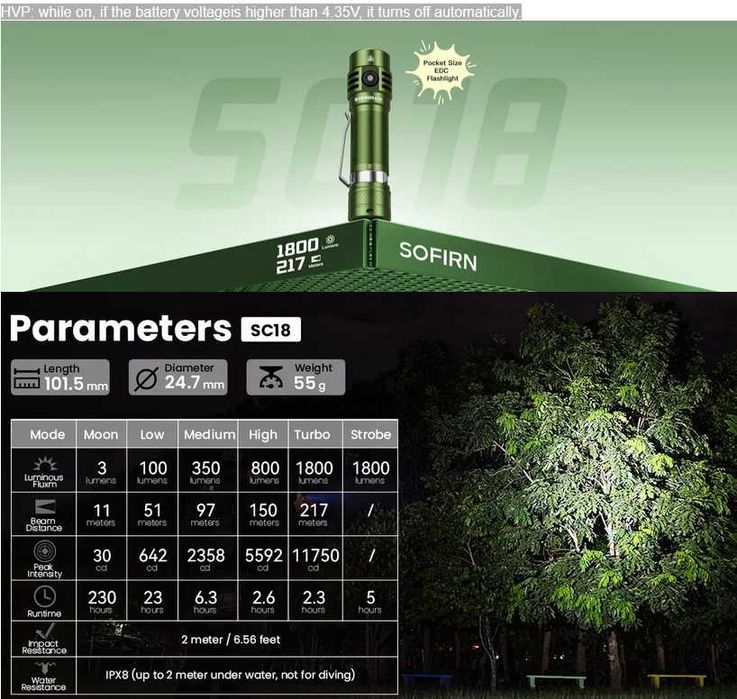Click the ruler icon beside Length
The width and height of the screenshot is (737, 699).
(x=27, y=378)
